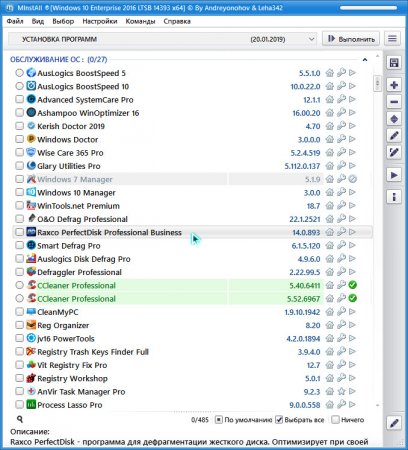The image size is (408, 450).
Task: Click the pencil icon at bottom right
Action: point(394,423)
